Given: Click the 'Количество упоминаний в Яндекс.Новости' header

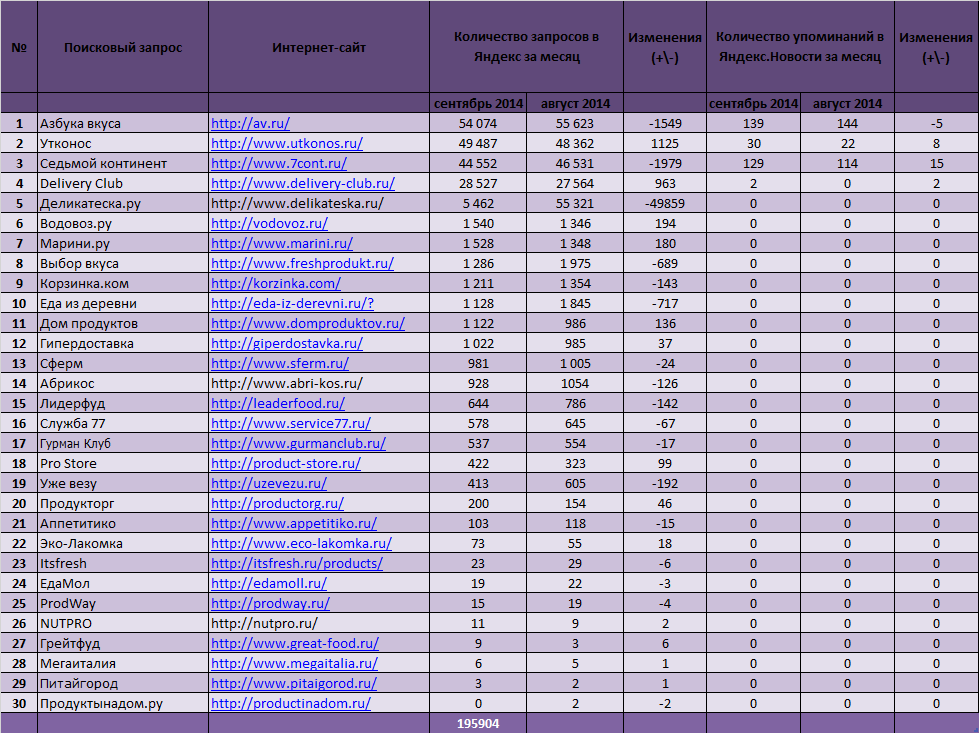Looking at the screenshot, I should coord(800,47).
